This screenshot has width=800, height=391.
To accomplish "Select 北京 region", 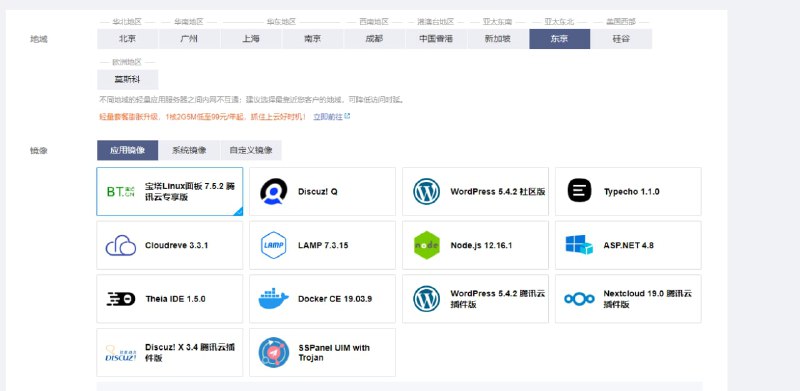I will click(x=128, y=39).
